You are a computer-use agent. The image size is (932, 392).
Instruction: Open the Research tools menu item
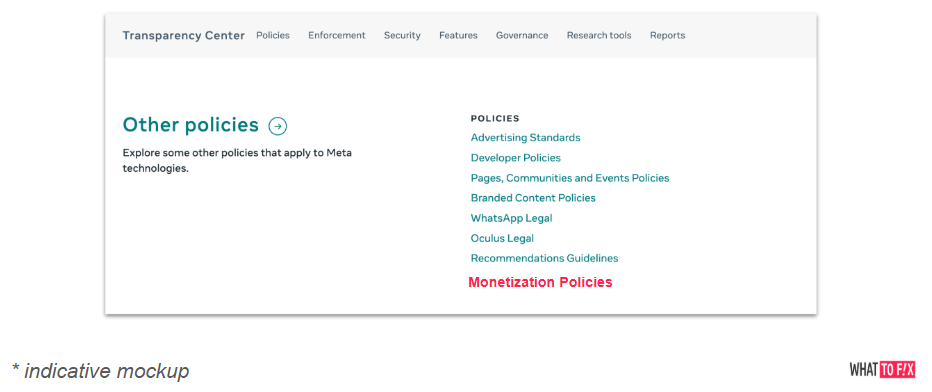(x=599, y=36)
